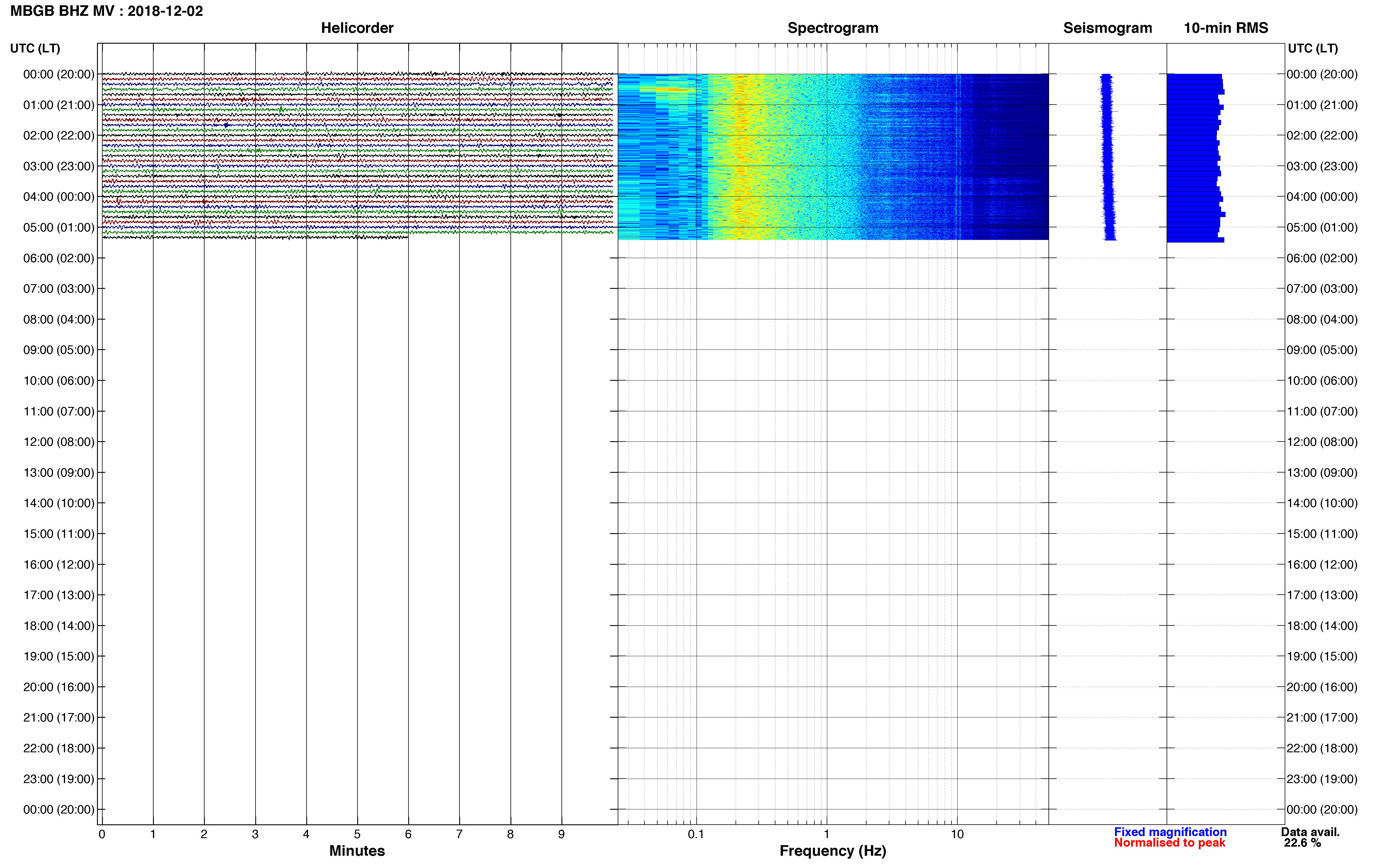Click the left '11:00 (07:00)' time label

59,411
